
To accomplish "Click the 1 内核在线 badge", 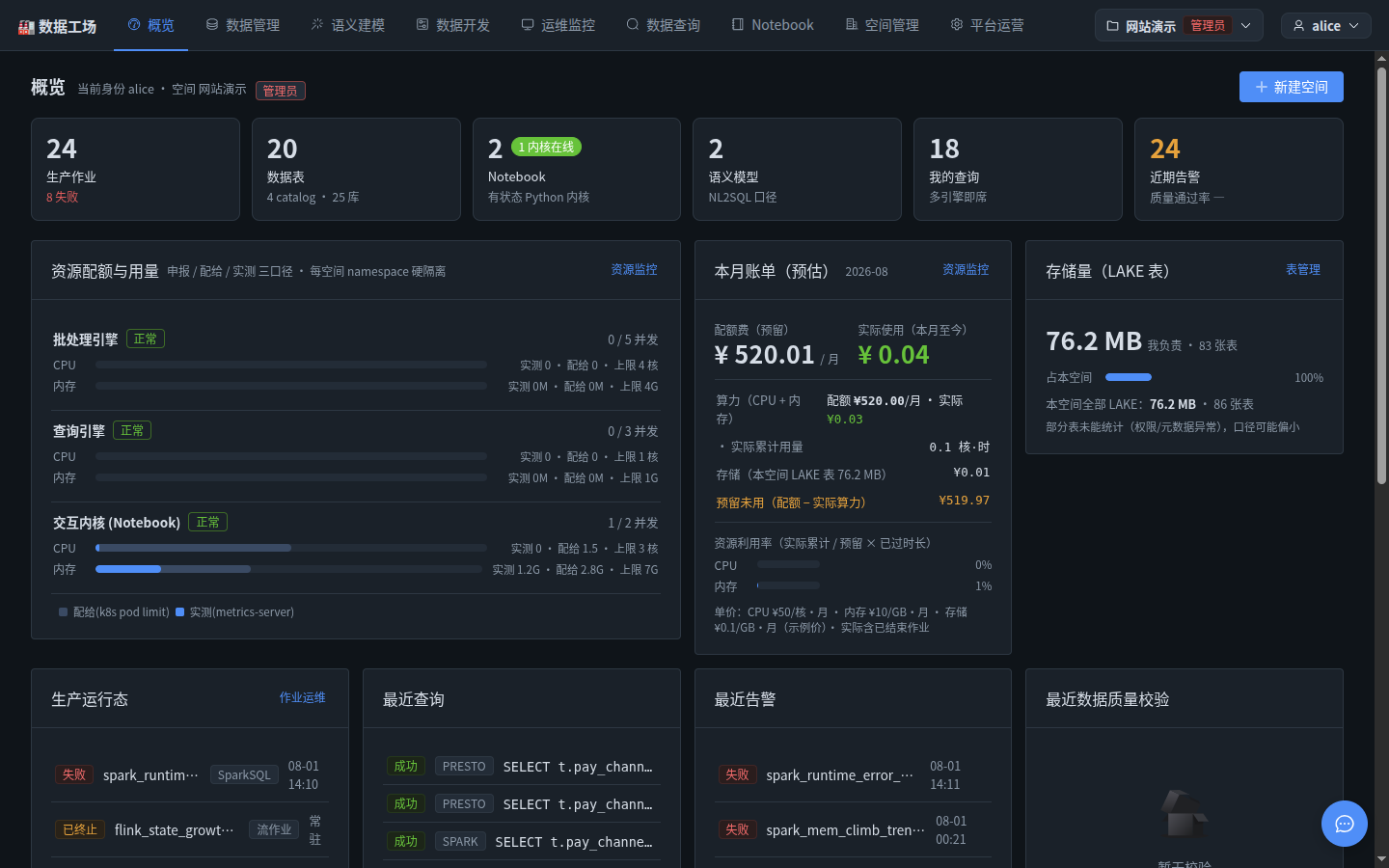I will 546,147.
